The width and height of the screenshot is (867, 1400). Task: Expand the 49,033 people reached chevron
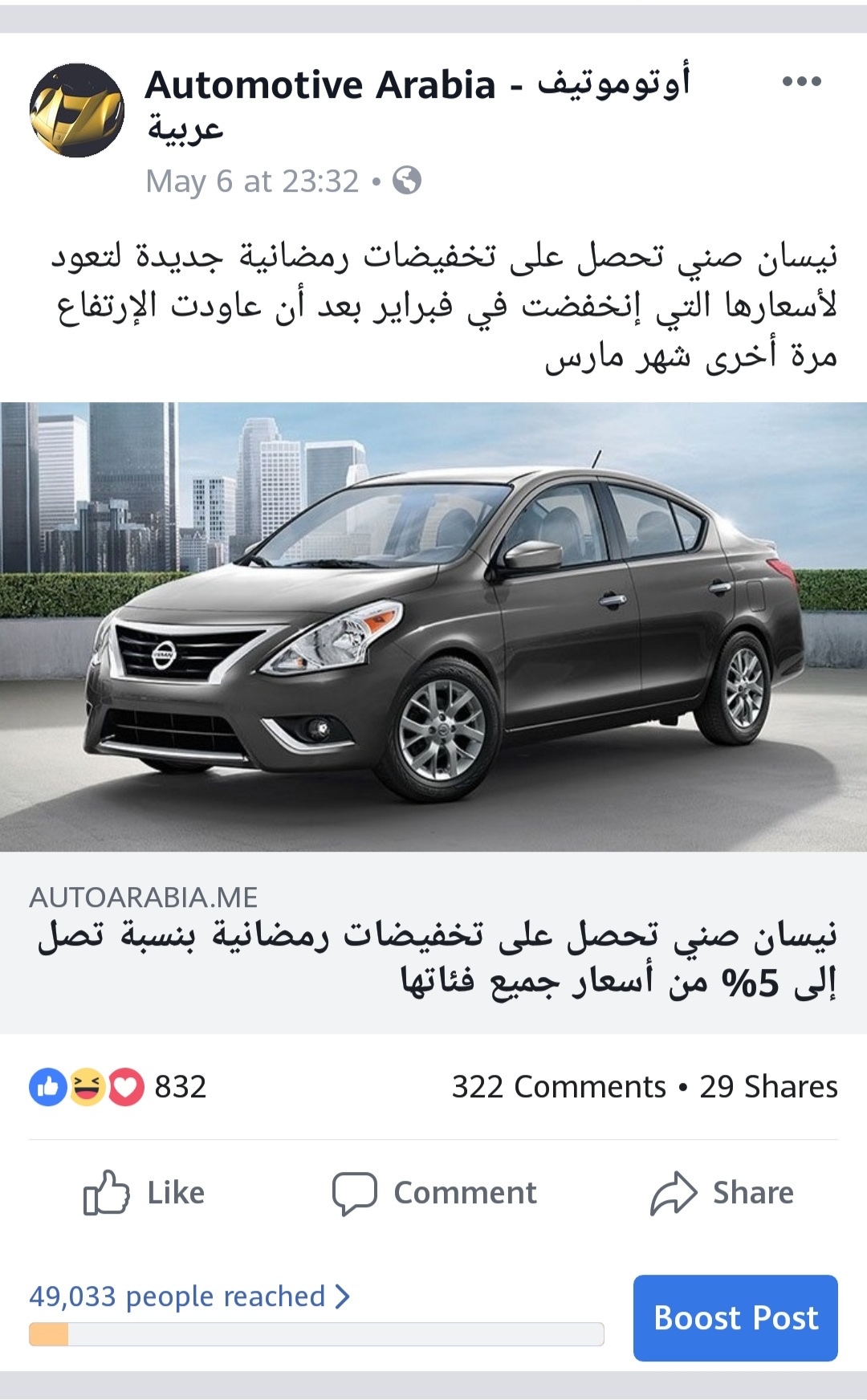[343, 1296]
